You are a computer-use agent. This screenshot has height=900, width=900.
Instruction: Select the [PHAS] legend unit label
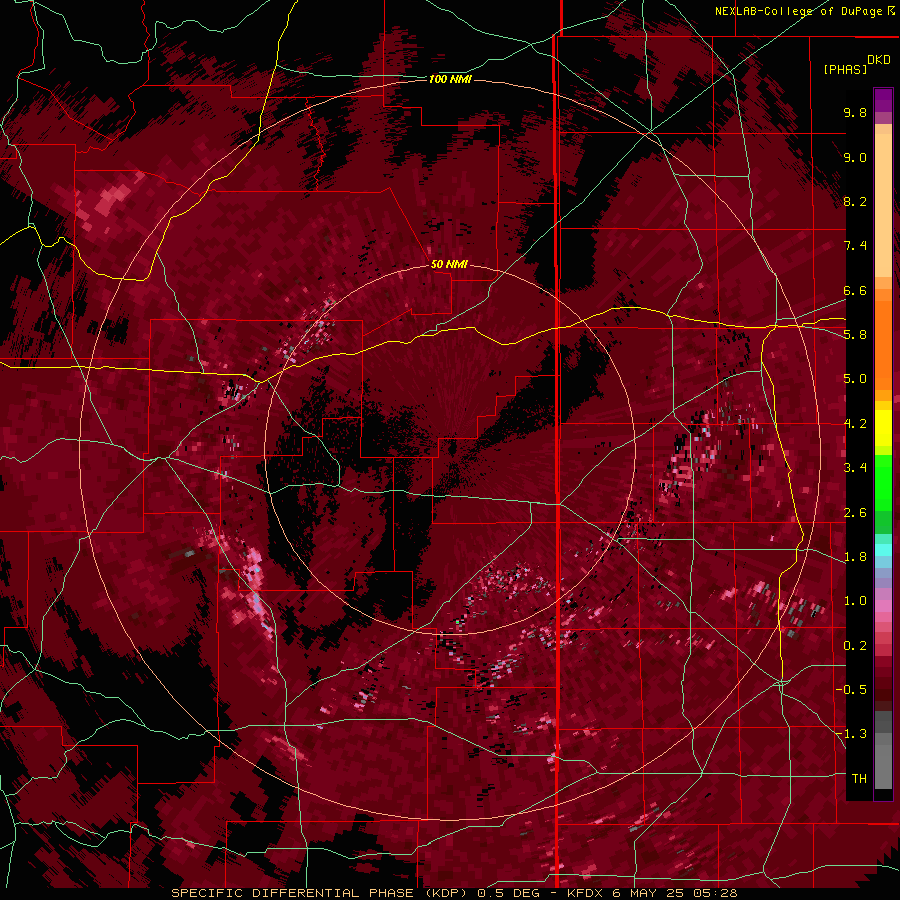pyautogui.click(x=845, y=69)
